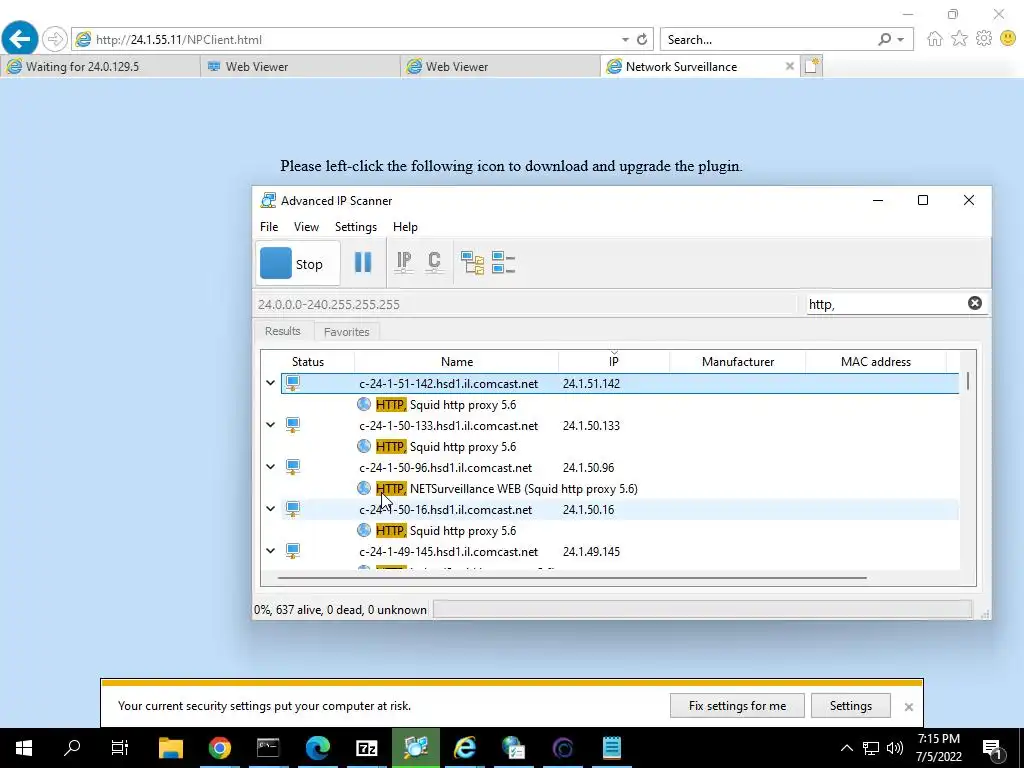Collapse the 24.1.50.96 host row
Image resolution: width=1024 pixels, height=768 pixels.
point(270,466)
